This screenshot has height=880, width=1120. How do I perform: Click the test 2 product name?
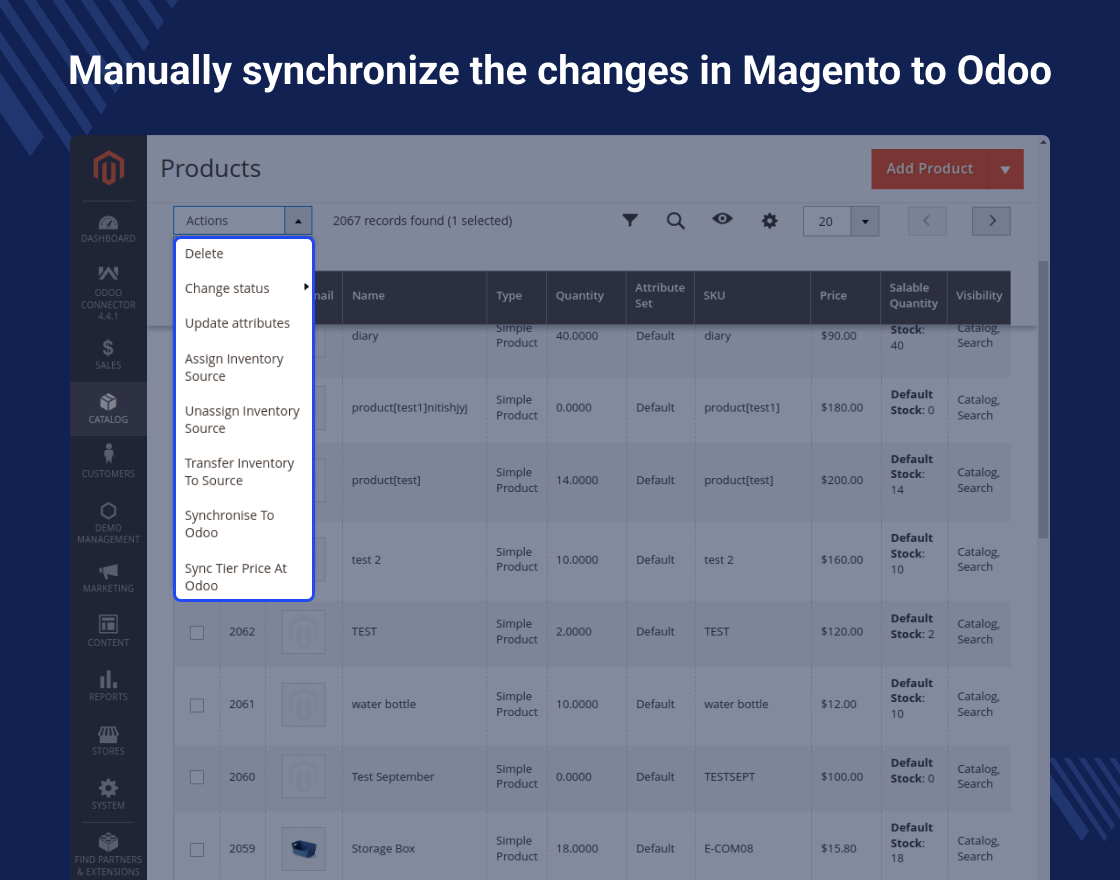pyautogui.click(x=366, y=560)
